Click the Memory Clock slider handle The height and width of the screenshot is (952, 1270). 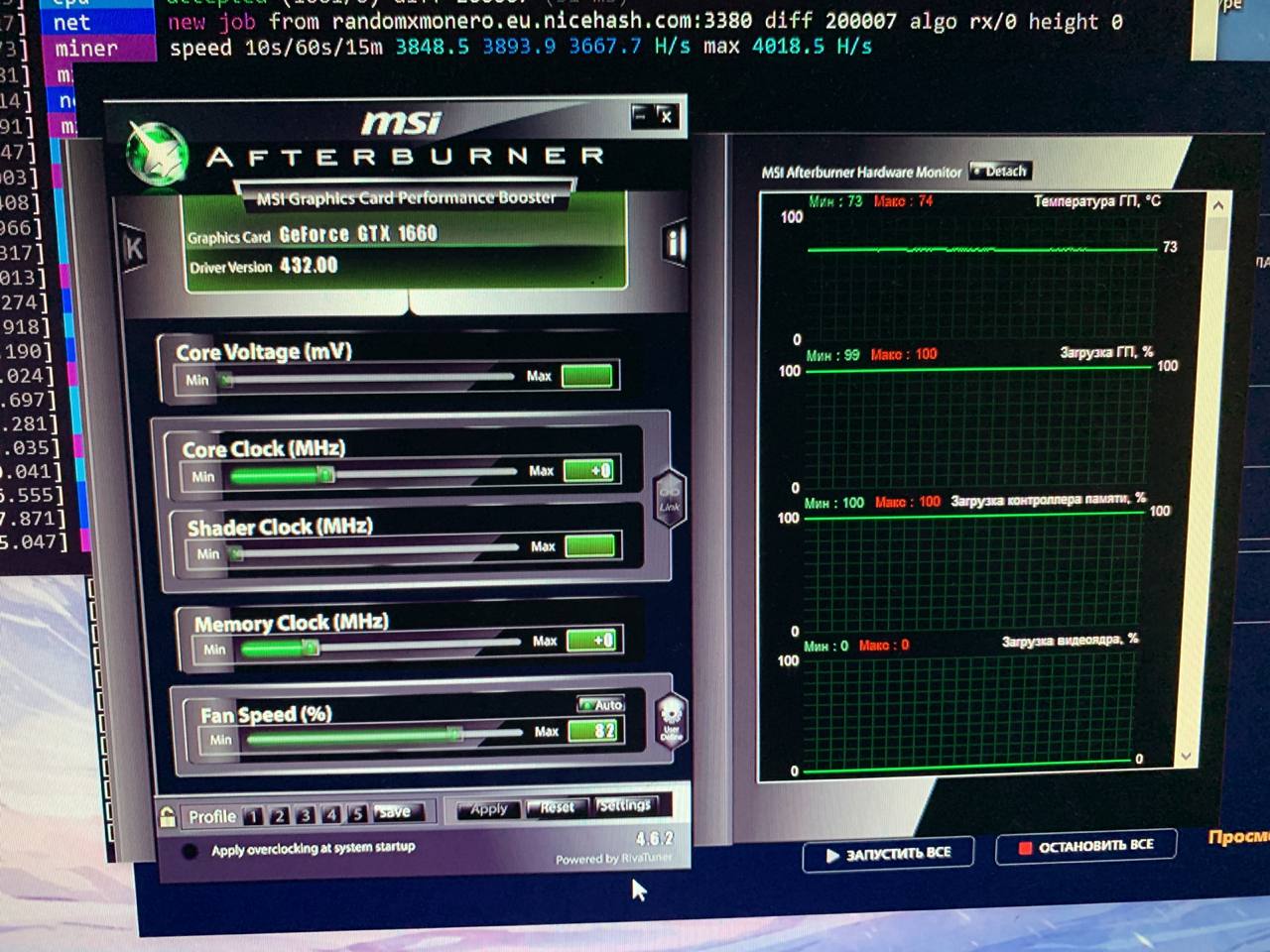[x=311, y=648]
